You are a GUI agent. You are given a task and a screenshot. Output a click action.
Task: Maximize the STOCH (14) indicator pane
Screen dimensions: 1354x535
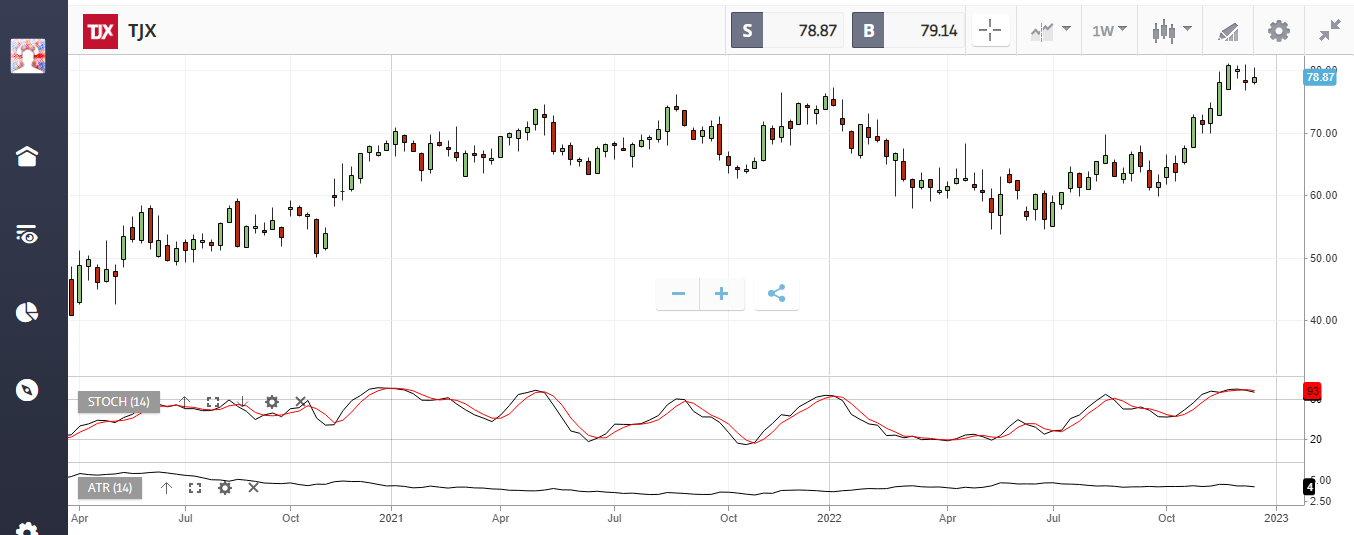pos(213,402)
